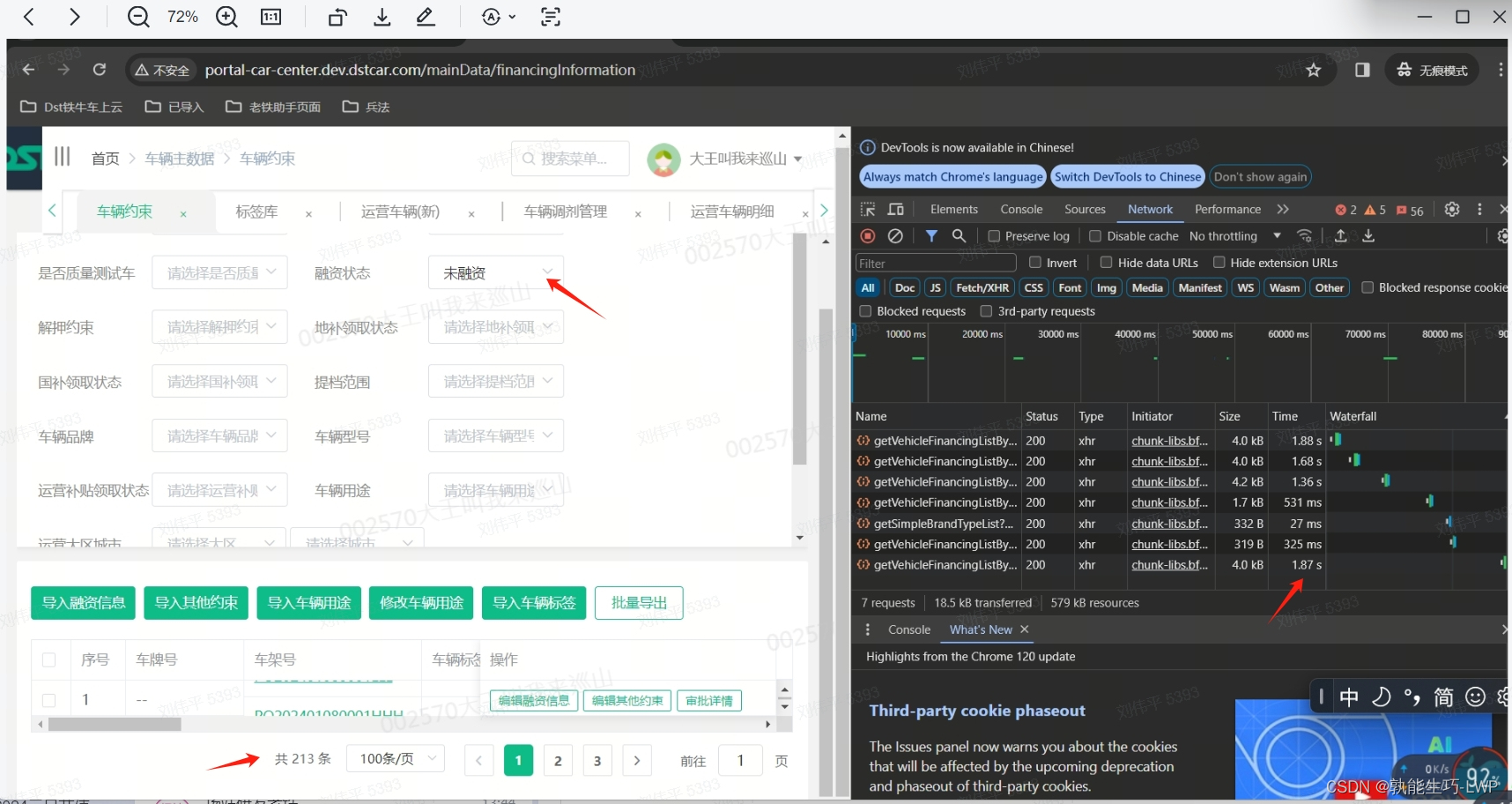This screenshot has width=1512, height=804.
Task: Open No throttling dropdown
Action: pos(1234,236)
